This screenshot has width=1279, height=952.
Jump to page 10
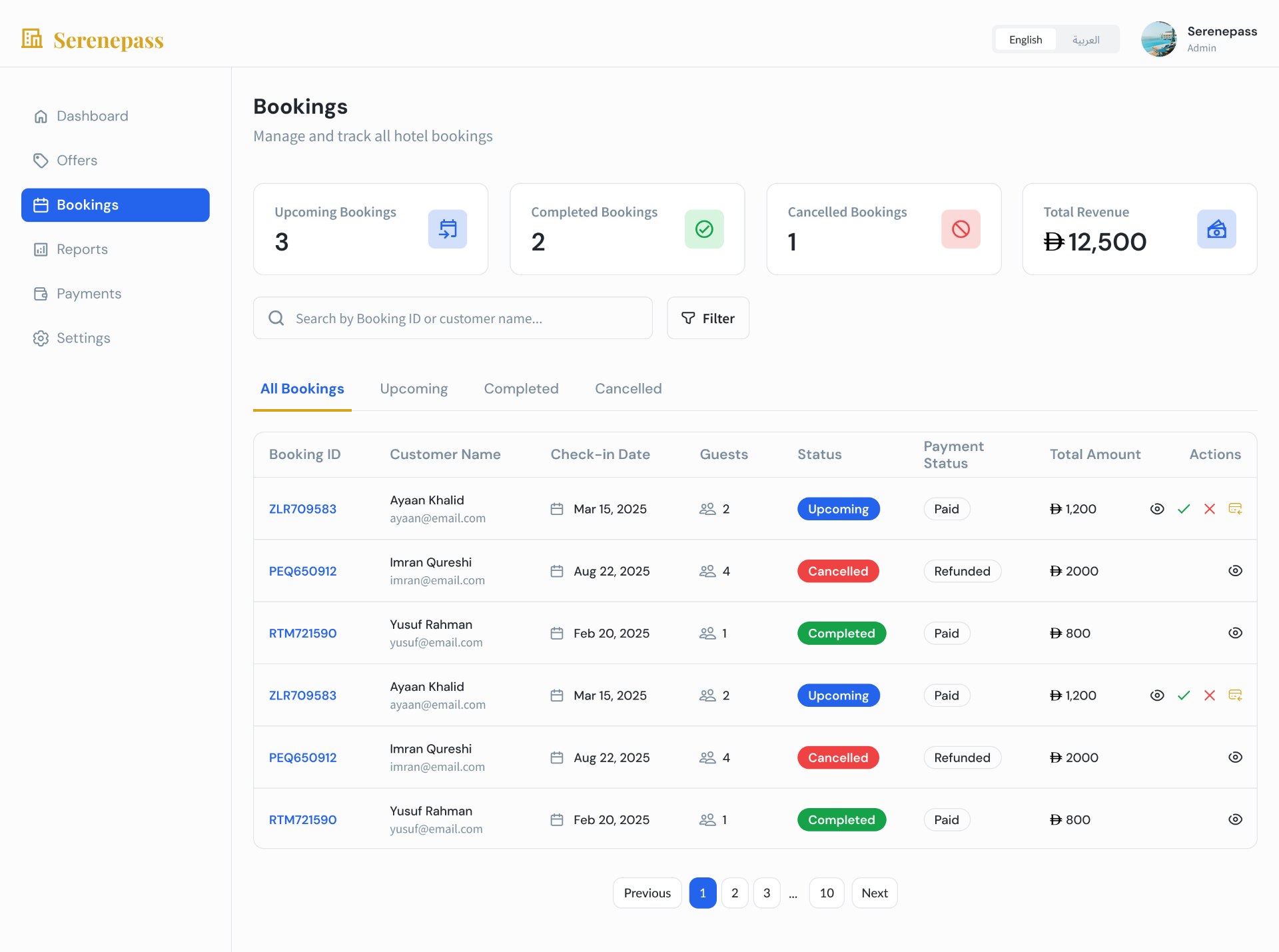[827, 893]
